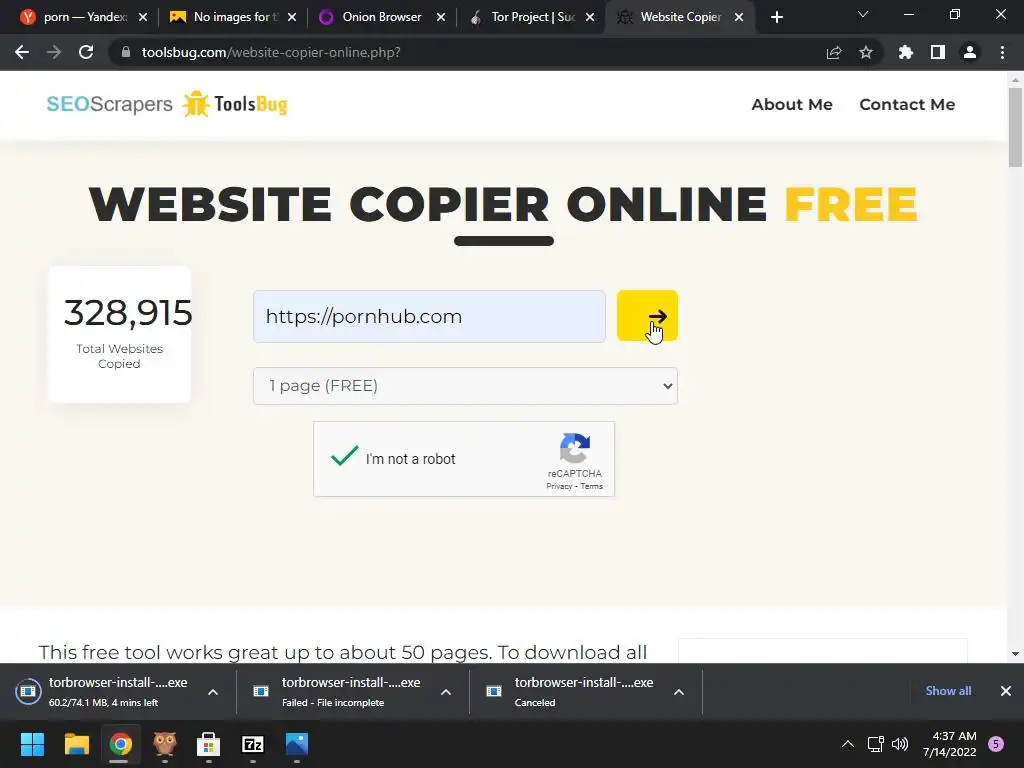Expand options for the downloading torbrowser file
Image resolution: width=1024 pixels, height=768 pixels.
(x=213, y=692)
